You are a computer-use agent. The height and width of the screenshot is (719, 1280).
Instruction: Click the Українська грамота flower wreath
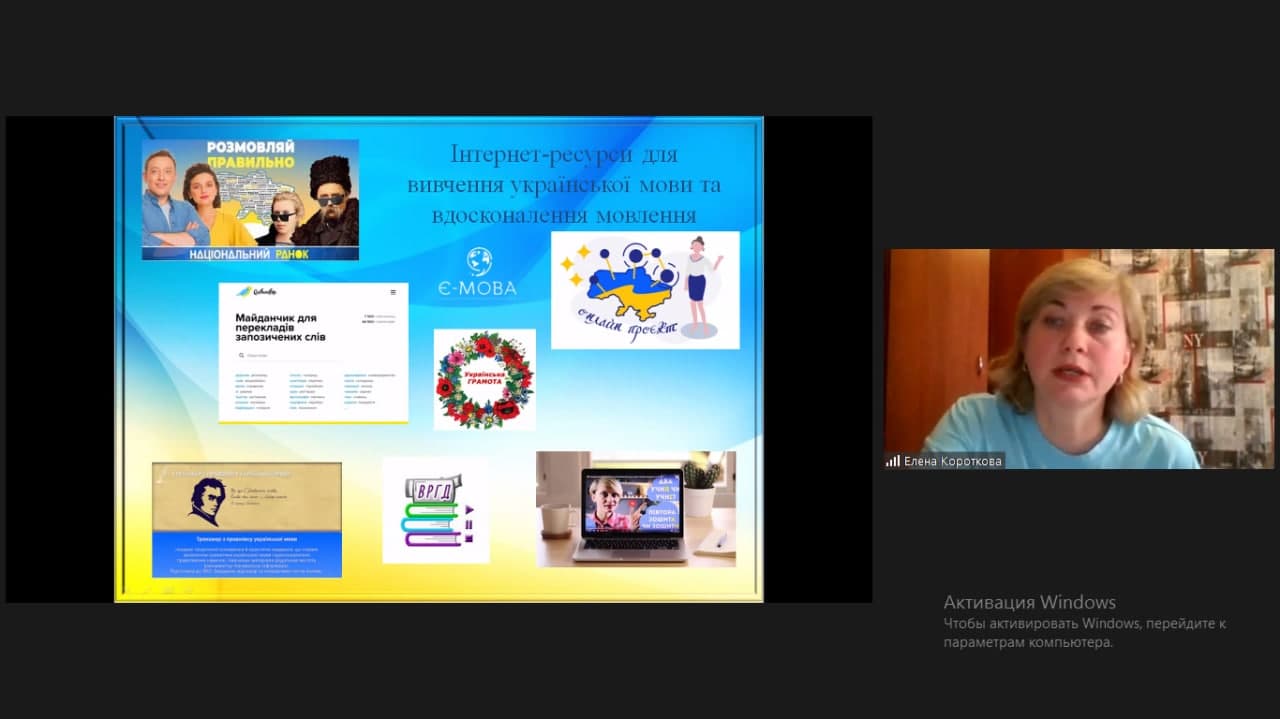pos(485,380)
